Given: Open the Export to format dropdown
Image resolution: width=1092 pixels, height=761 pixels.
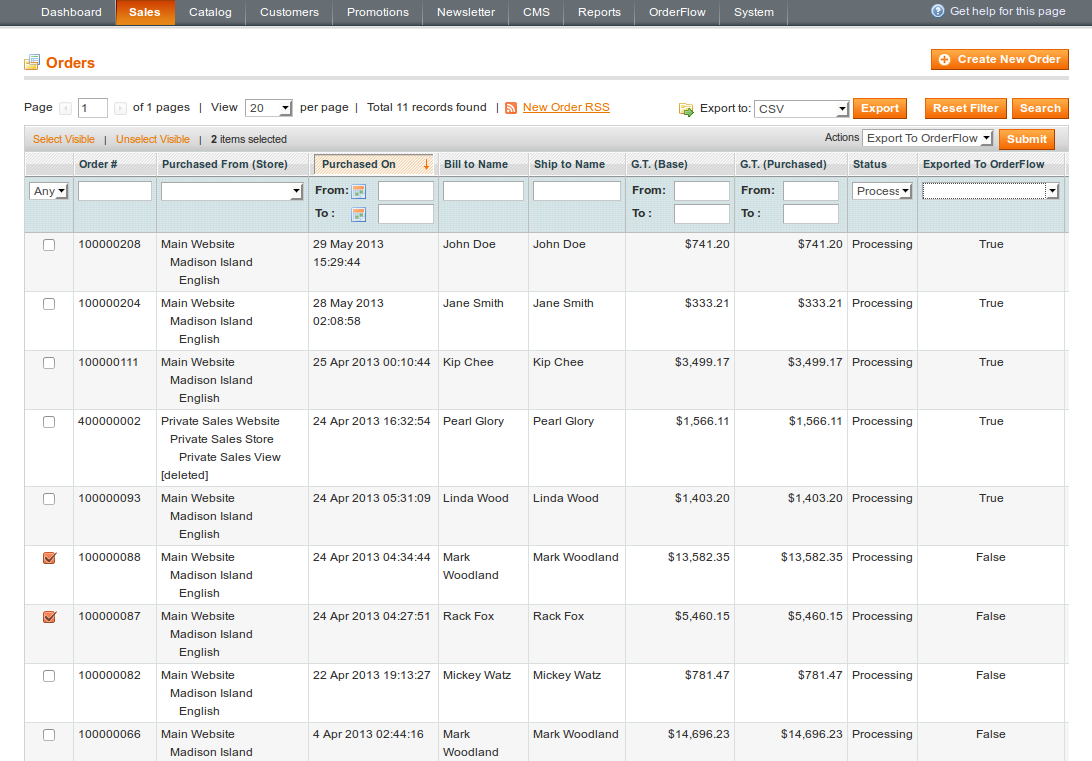Looking at the screenshot, I should [800, 107].
